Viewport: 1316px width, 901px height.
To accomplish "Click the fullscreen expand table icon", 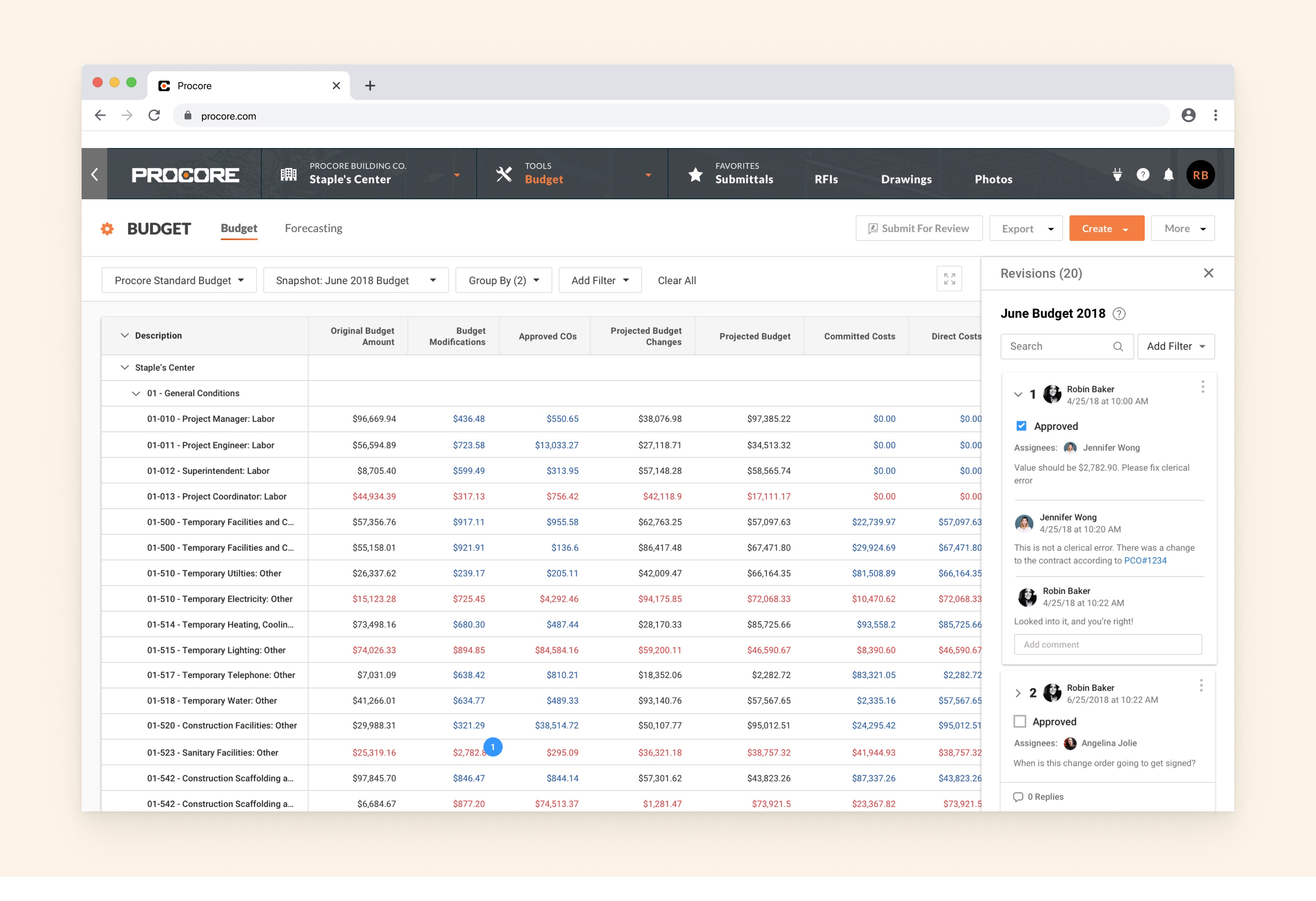I will 949,279.
